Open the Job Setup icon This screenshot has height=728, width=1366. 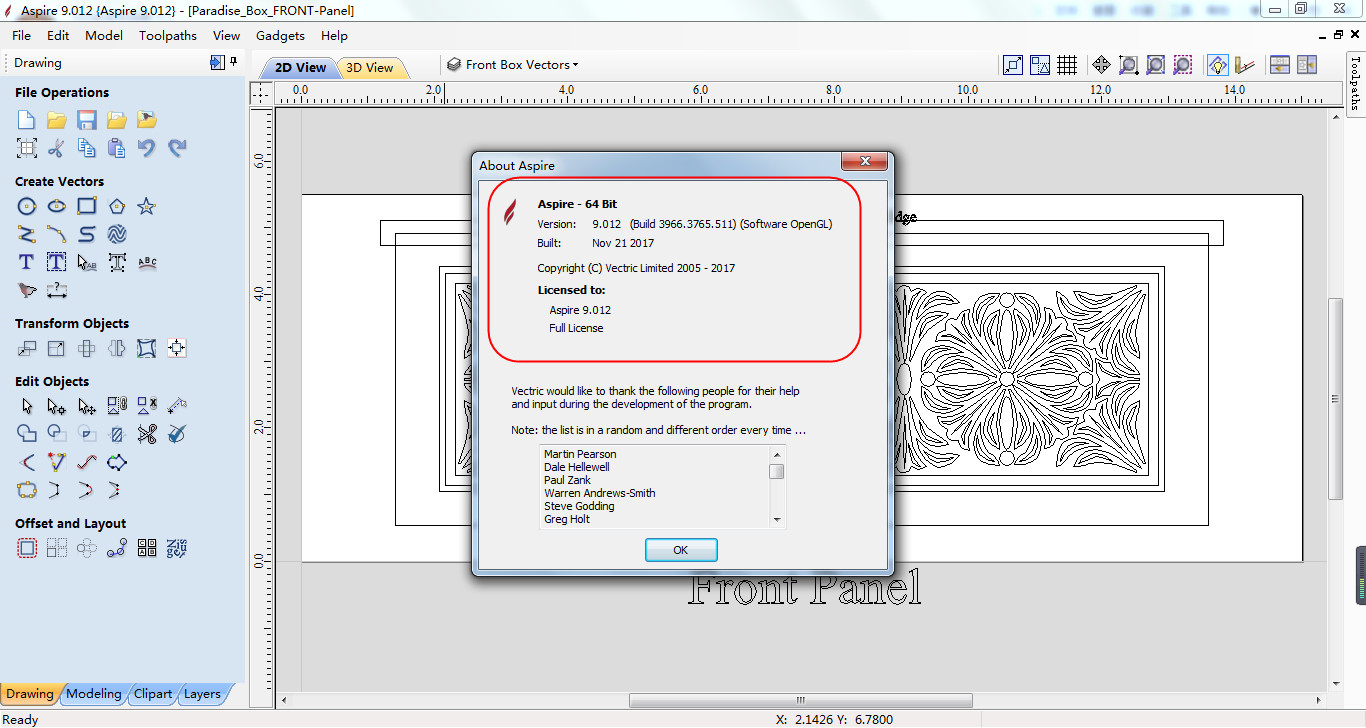point(27,148)
